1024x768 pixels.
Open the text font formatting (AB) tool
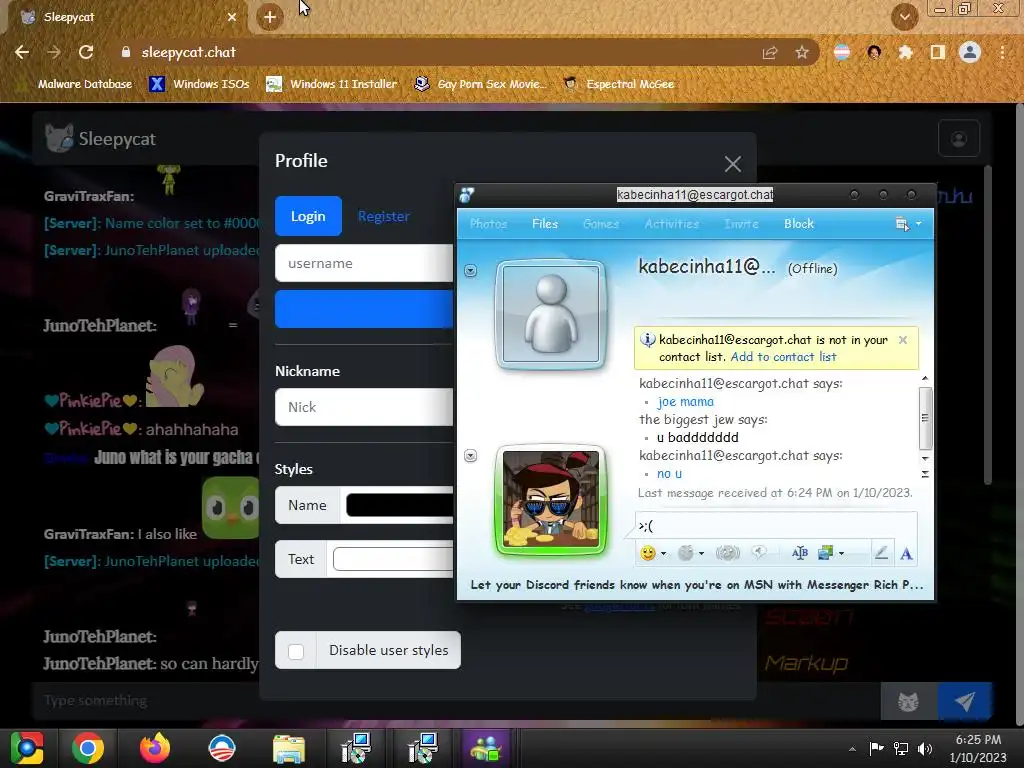[x=799, y=553]
